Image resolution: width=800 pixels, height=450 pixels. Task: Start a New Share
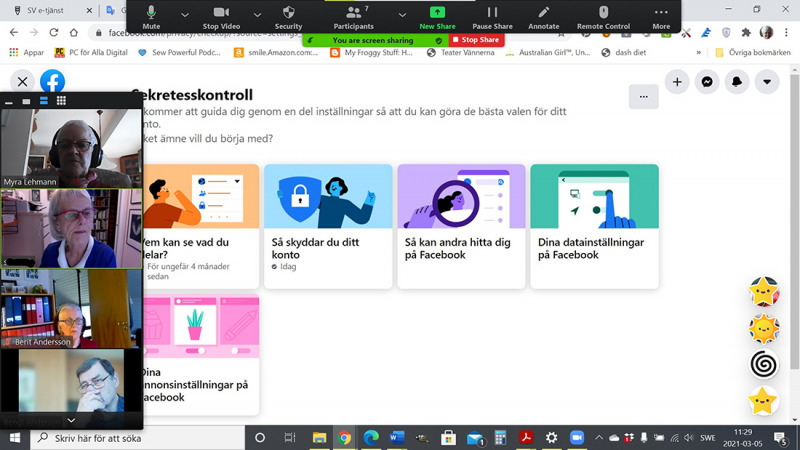click(437, 17)
